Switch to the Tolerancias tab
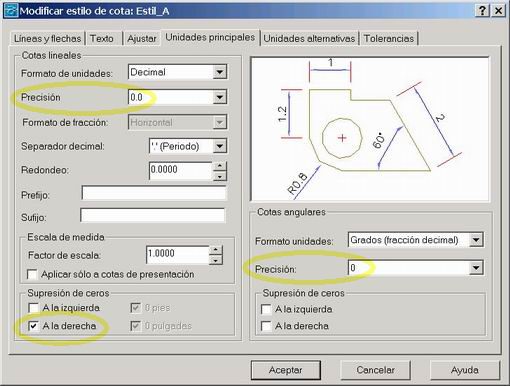 click(x=389, y=38)
